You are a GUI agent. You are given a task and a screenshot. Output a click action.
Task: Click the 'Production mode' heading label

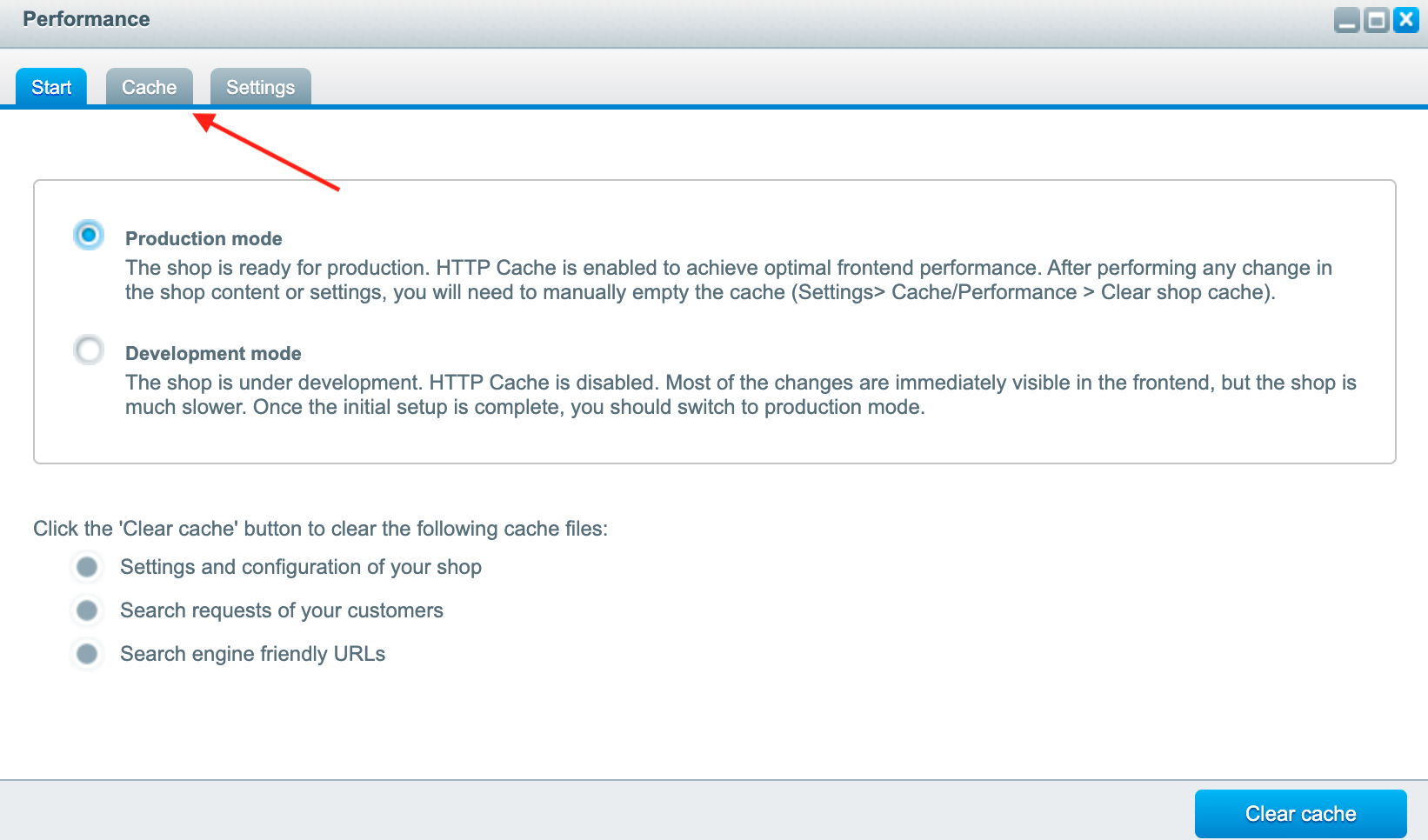204,238
